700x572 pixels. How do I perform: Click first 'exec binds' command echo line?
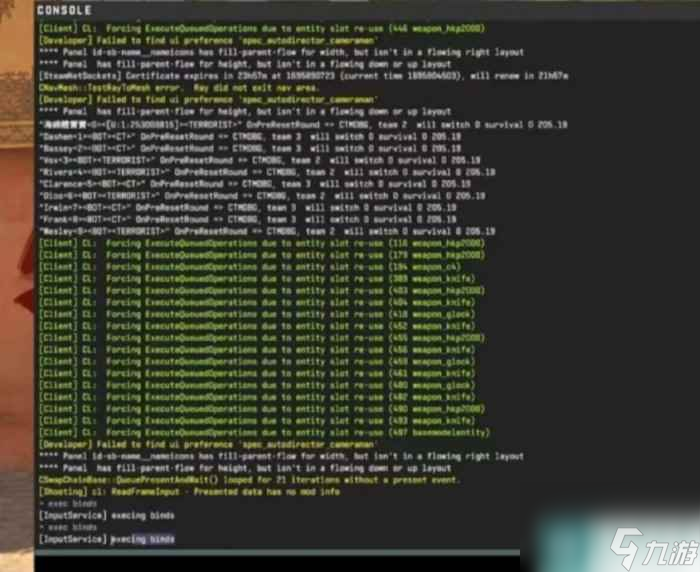tap(68, 504)
